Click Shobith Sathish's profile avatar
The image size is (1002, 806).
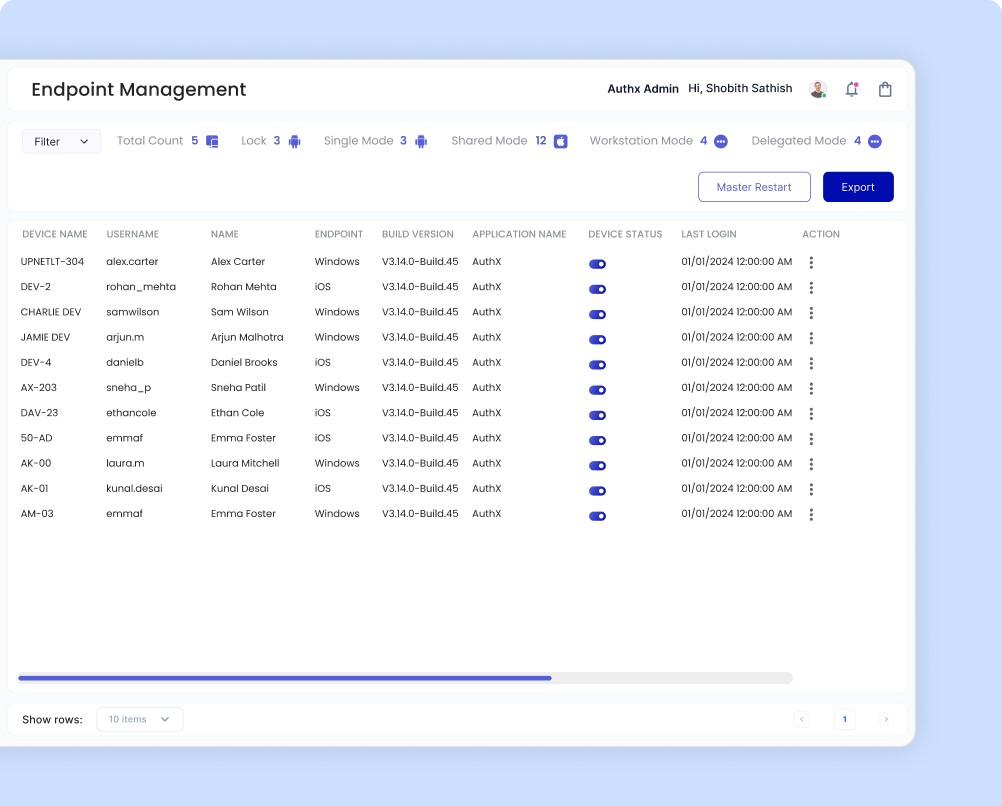click(818, 89)
